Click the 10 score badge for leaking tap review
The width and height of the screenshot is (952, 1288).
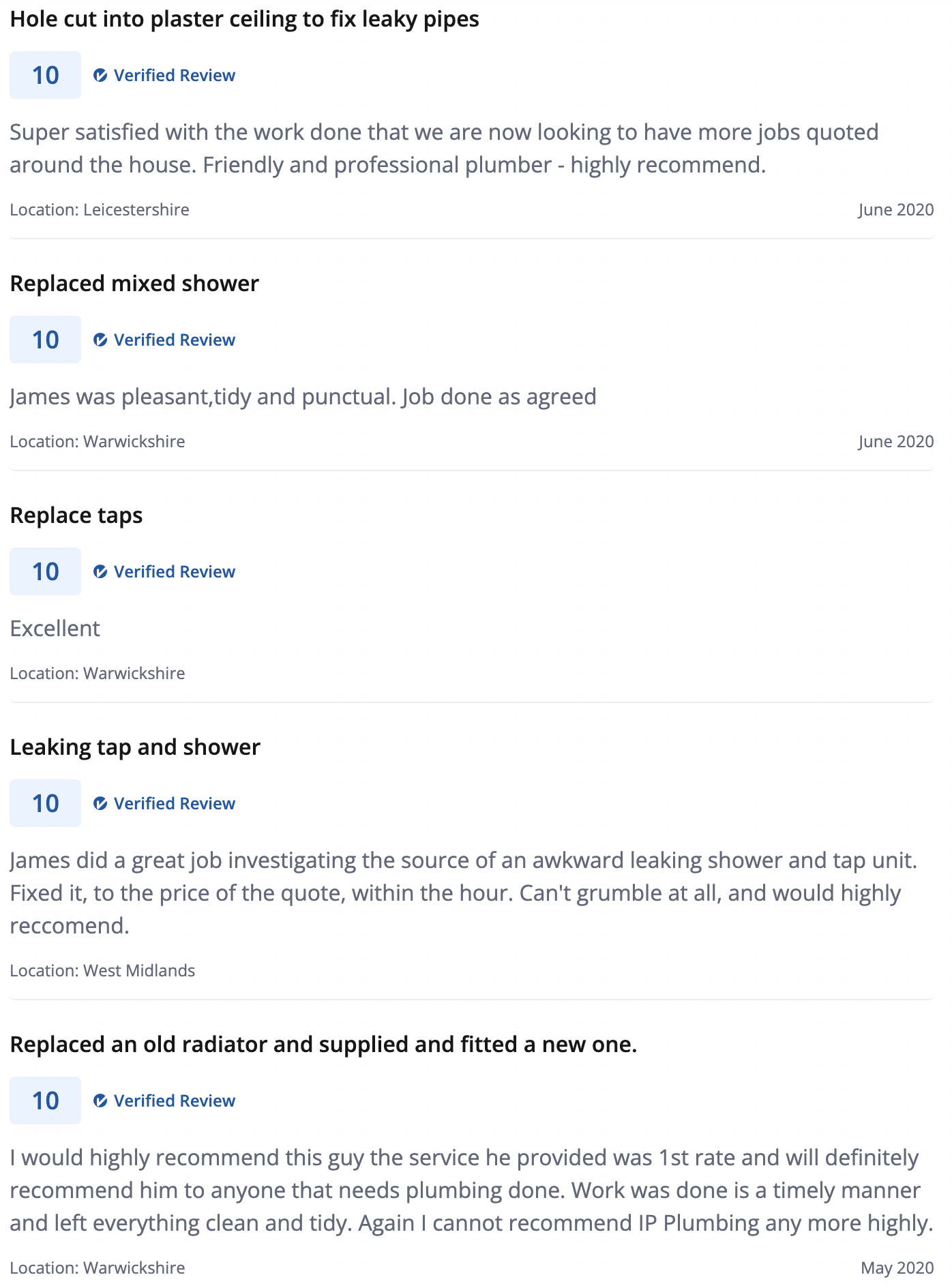click(x=45, y=803)
